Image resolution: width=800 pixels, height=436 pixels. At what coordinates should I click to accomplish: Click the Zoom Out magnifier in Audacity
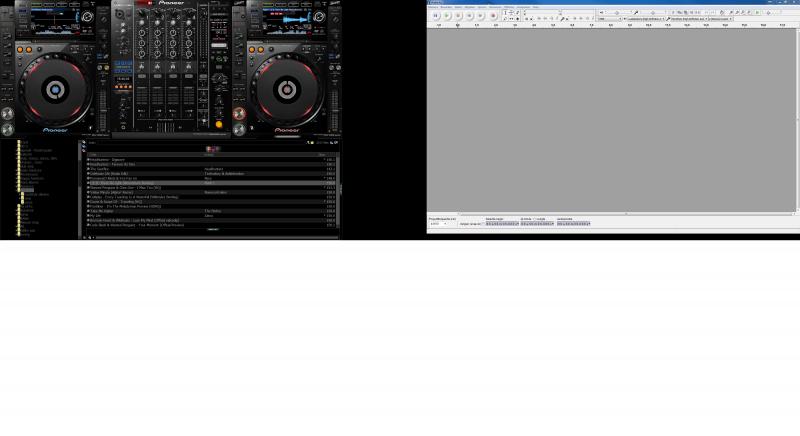[737, 12]
